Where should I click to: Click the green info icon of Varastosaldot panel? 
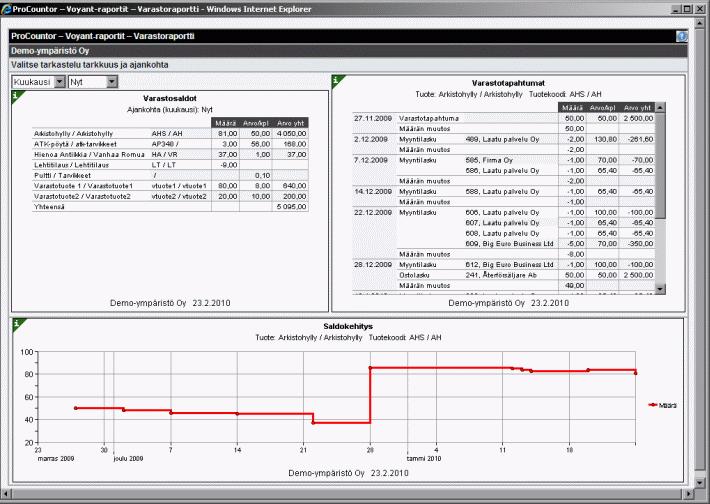[x=17, y=96]
